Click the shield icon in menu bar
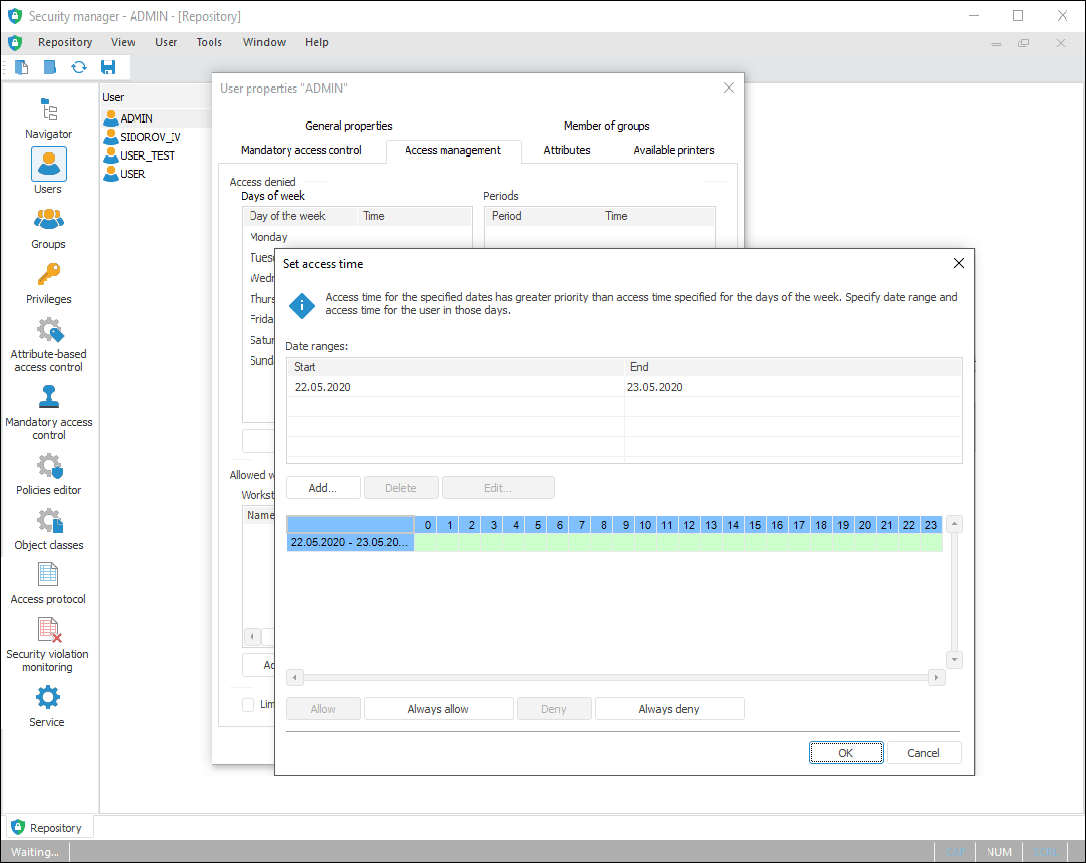The width and height of the screenshot is (1086, 863). (15, 42)
